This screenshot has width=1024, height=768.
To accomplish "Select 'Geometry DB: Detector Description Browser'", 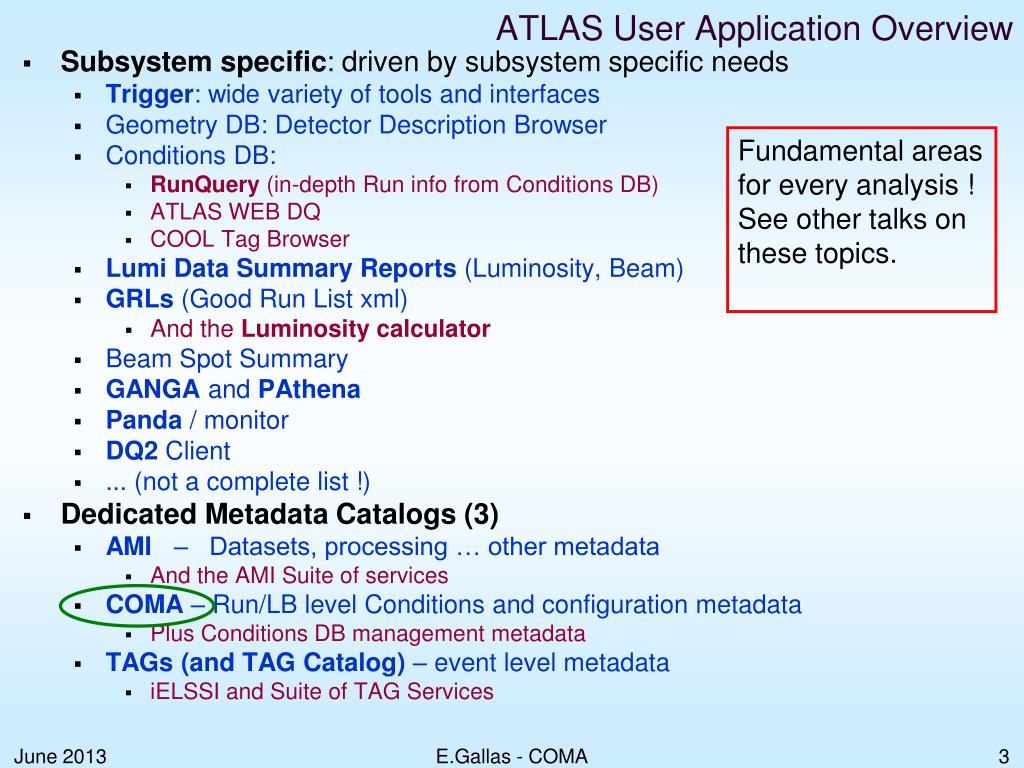I will pyautogui.click(x=356, y=125).
